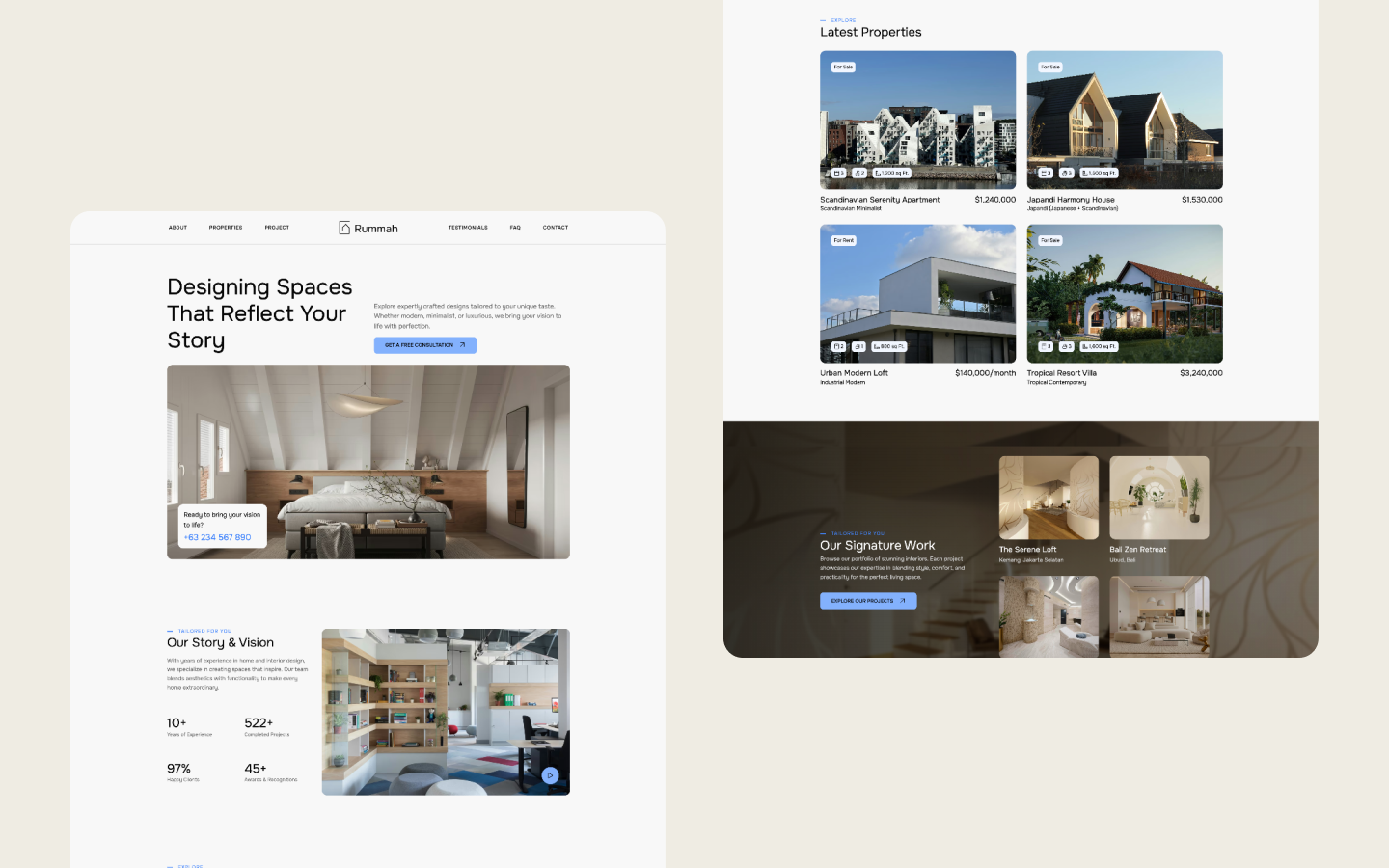Viewport: 1389px width, 868px height.
Task: Click the arrow icon on Explore Our Projects
Action: click(x=904, y=600)
